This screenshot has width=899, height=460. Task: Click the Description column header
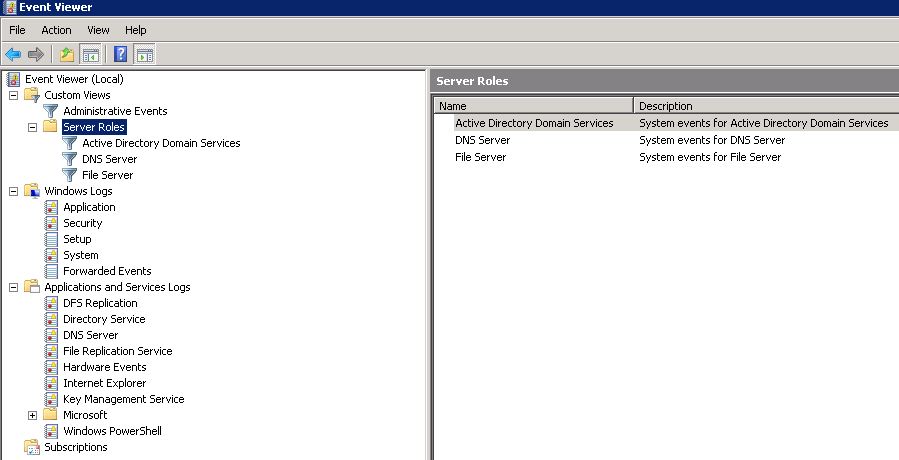[x=765, y=105]
